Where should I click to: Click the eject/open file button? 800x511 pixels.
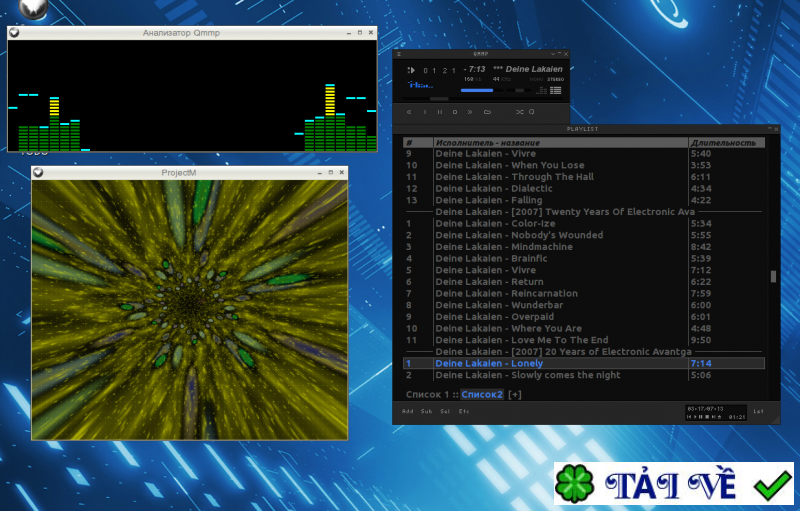pyautogui.click(x=487, y=112)
